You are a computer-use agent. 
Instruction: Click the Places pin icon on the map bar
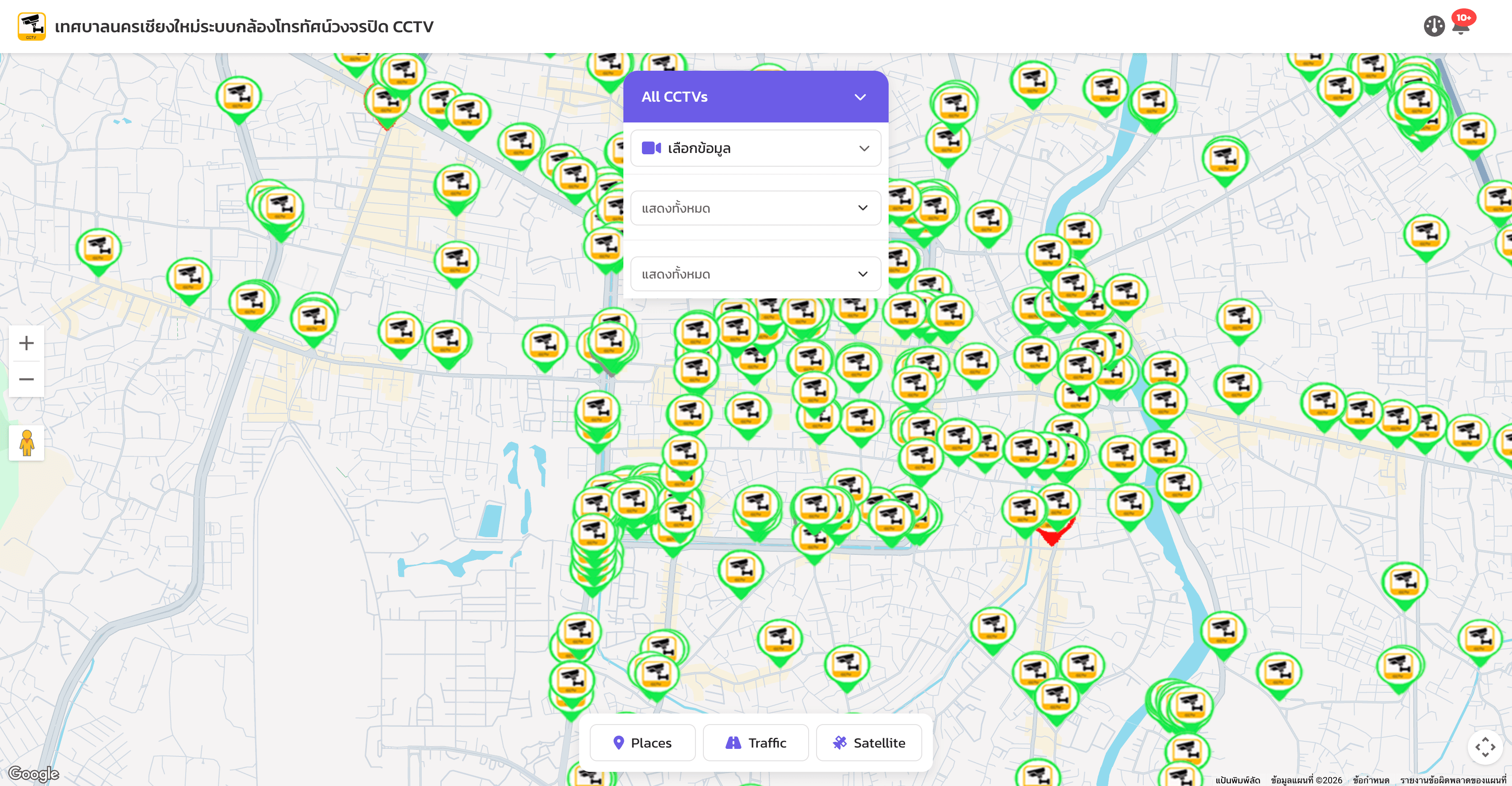click(619, 742)
